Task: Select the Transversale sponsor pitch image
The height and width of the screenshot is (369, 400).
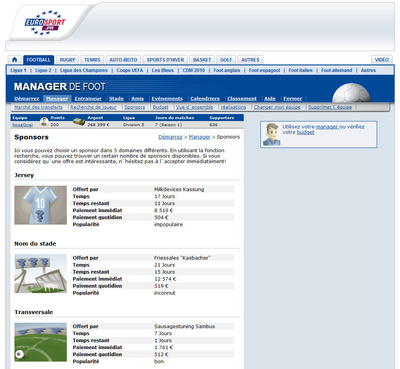Action: 41,342
